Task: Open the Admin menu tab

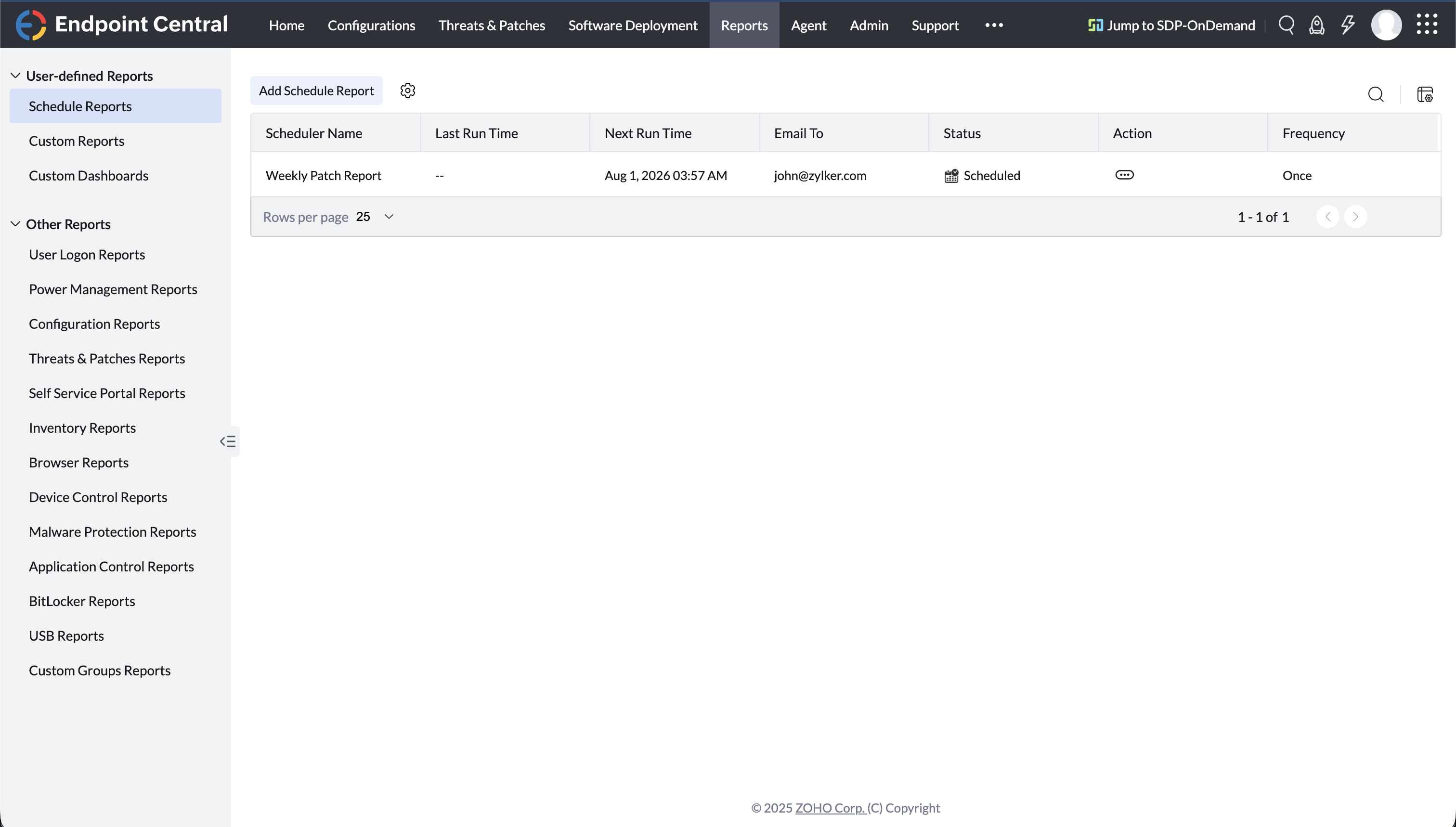Action: [869, 25]
